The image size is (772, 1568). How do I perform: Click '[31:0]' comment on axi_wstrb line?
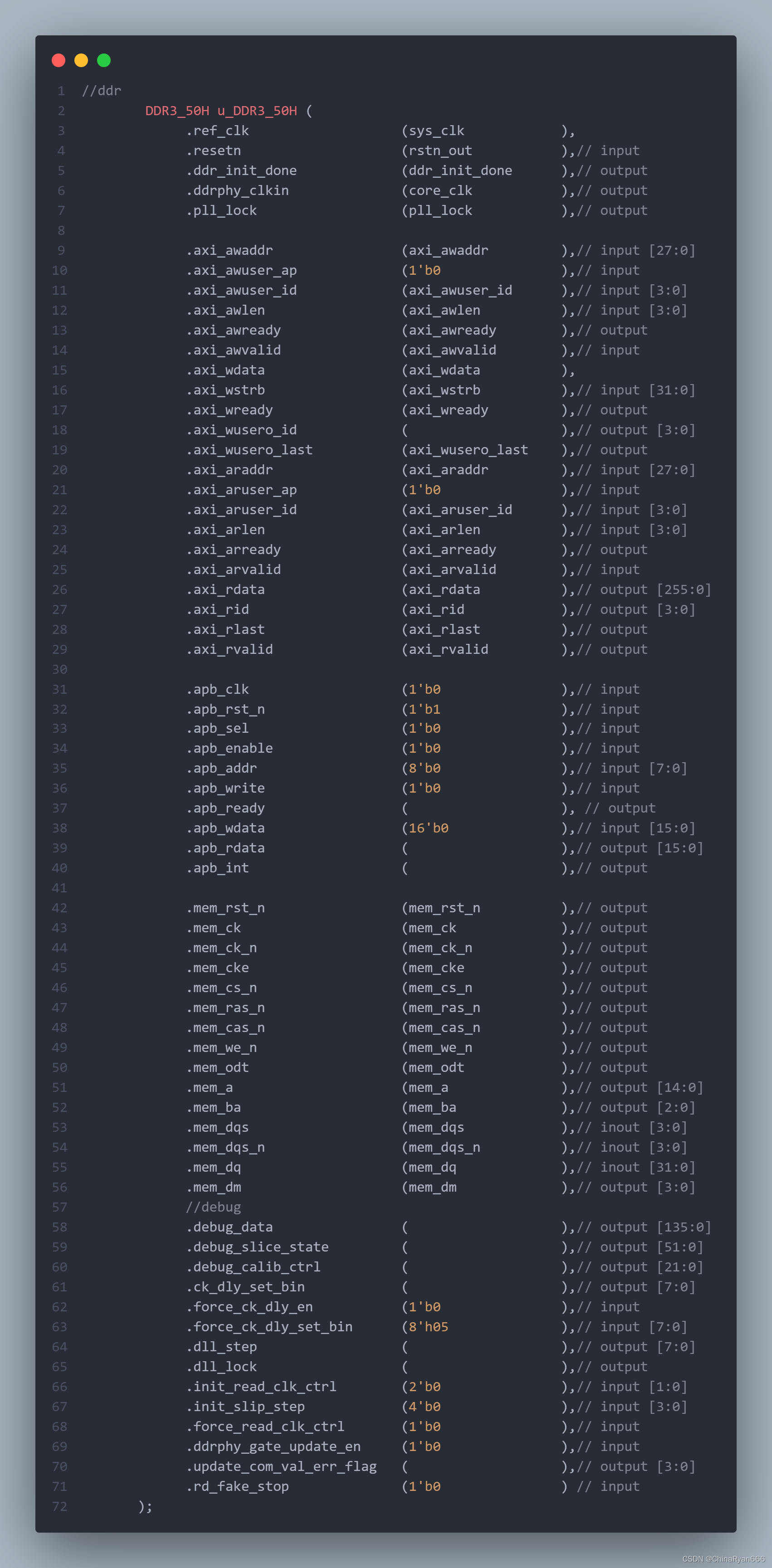pyautogui.click(x=672, y=390)
